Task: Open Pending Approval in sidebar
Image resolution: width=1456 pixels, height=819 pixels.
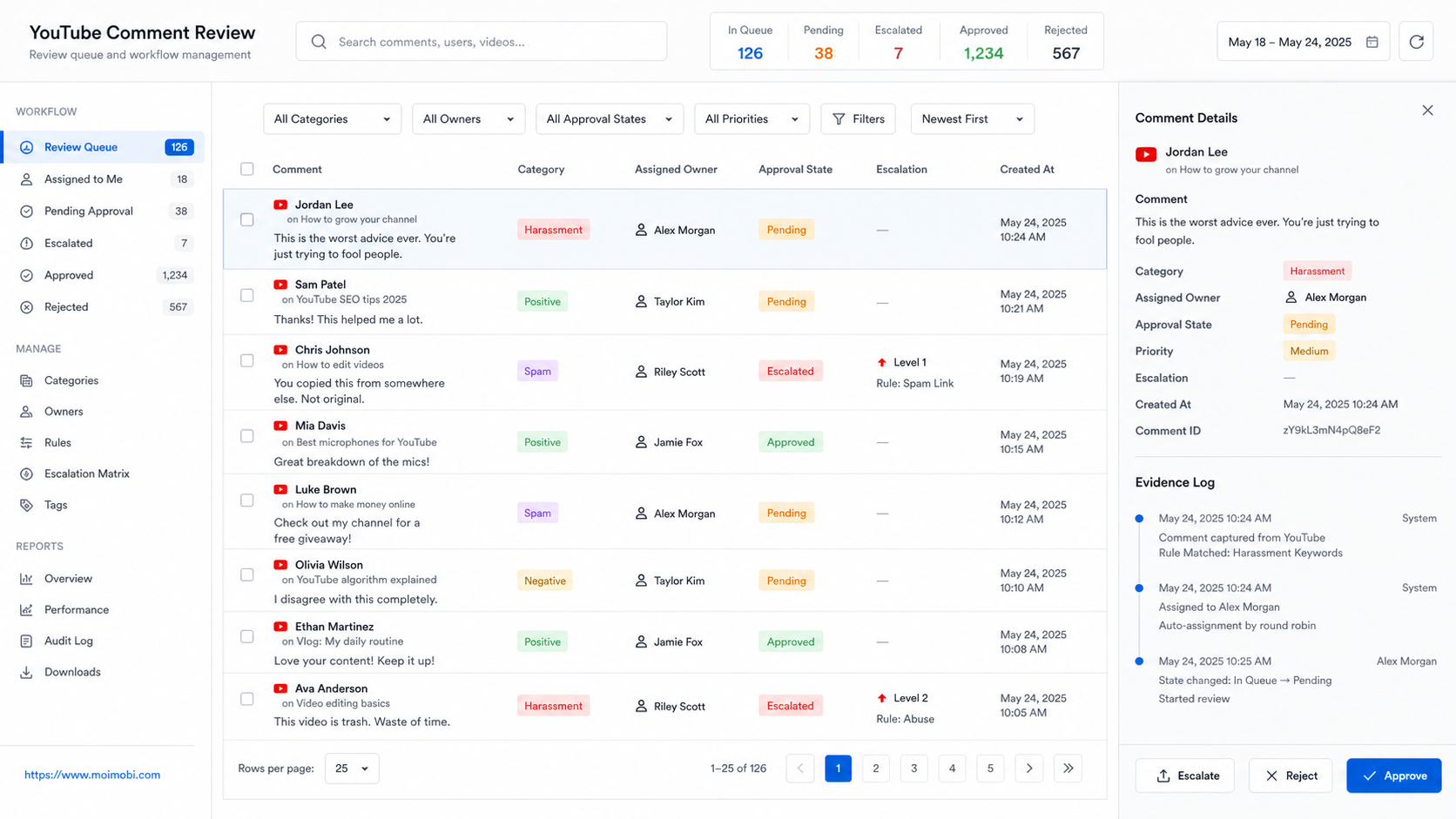Action: point(103,211)
